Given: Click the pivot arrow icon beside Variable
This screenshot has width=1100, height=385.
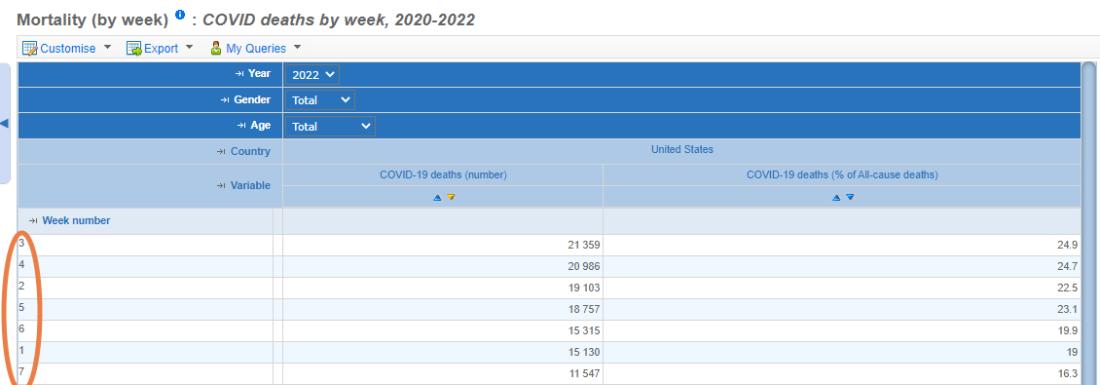Looking at the screenshot, I should tap(221, 186).
